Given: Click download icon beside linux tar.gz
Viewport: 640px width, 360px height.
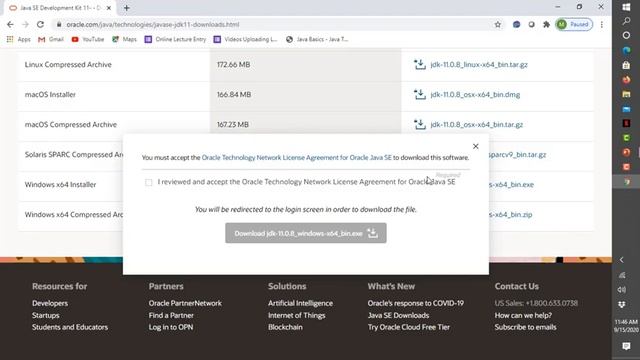Looking at the screenshot, I should pos(420,64).
